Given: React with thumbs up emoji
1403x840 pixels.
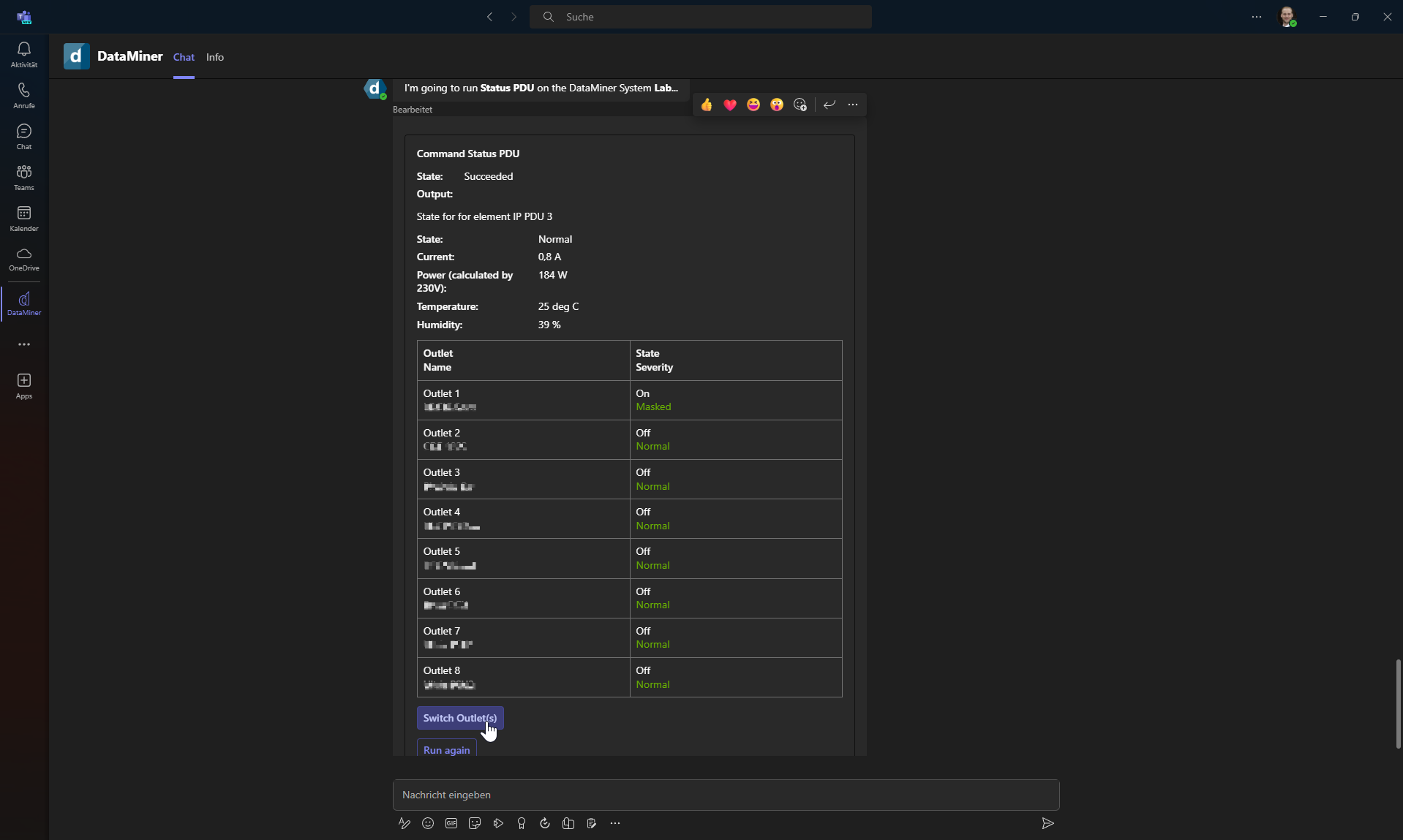Looking at the screenshot, I should [707, 105].
